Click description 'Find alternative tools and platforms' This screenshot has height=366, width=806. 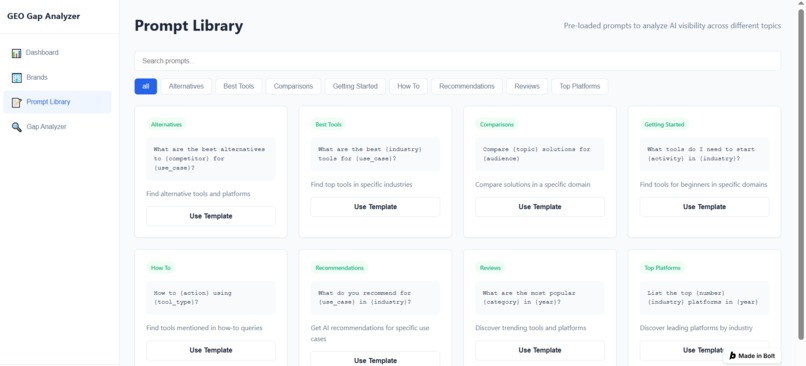point(198,194)
